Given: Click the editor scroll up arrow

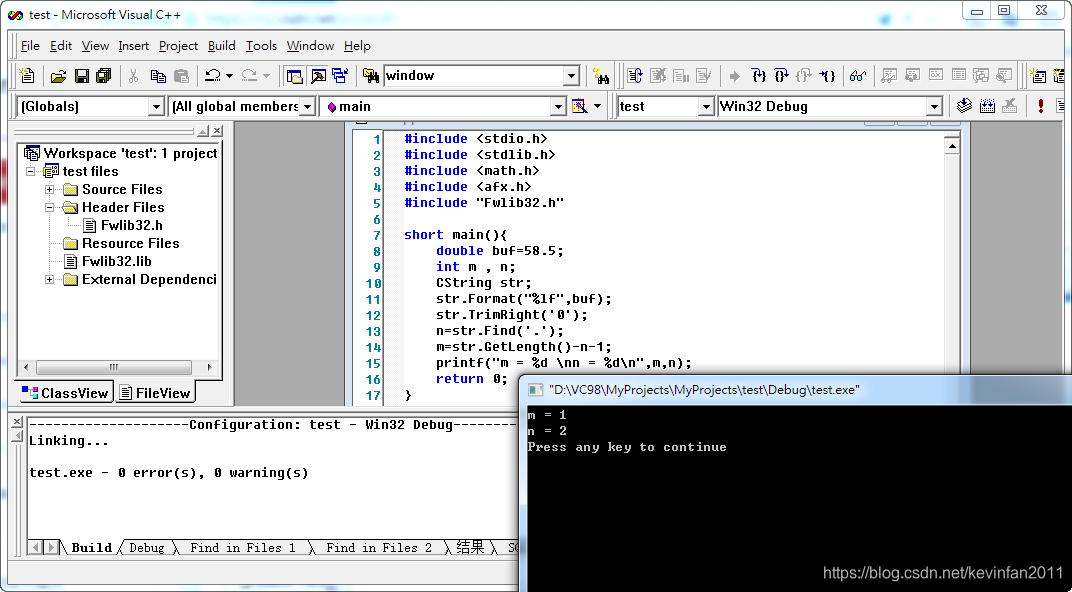Looking at the screenshot, I should tap(952, 146).
